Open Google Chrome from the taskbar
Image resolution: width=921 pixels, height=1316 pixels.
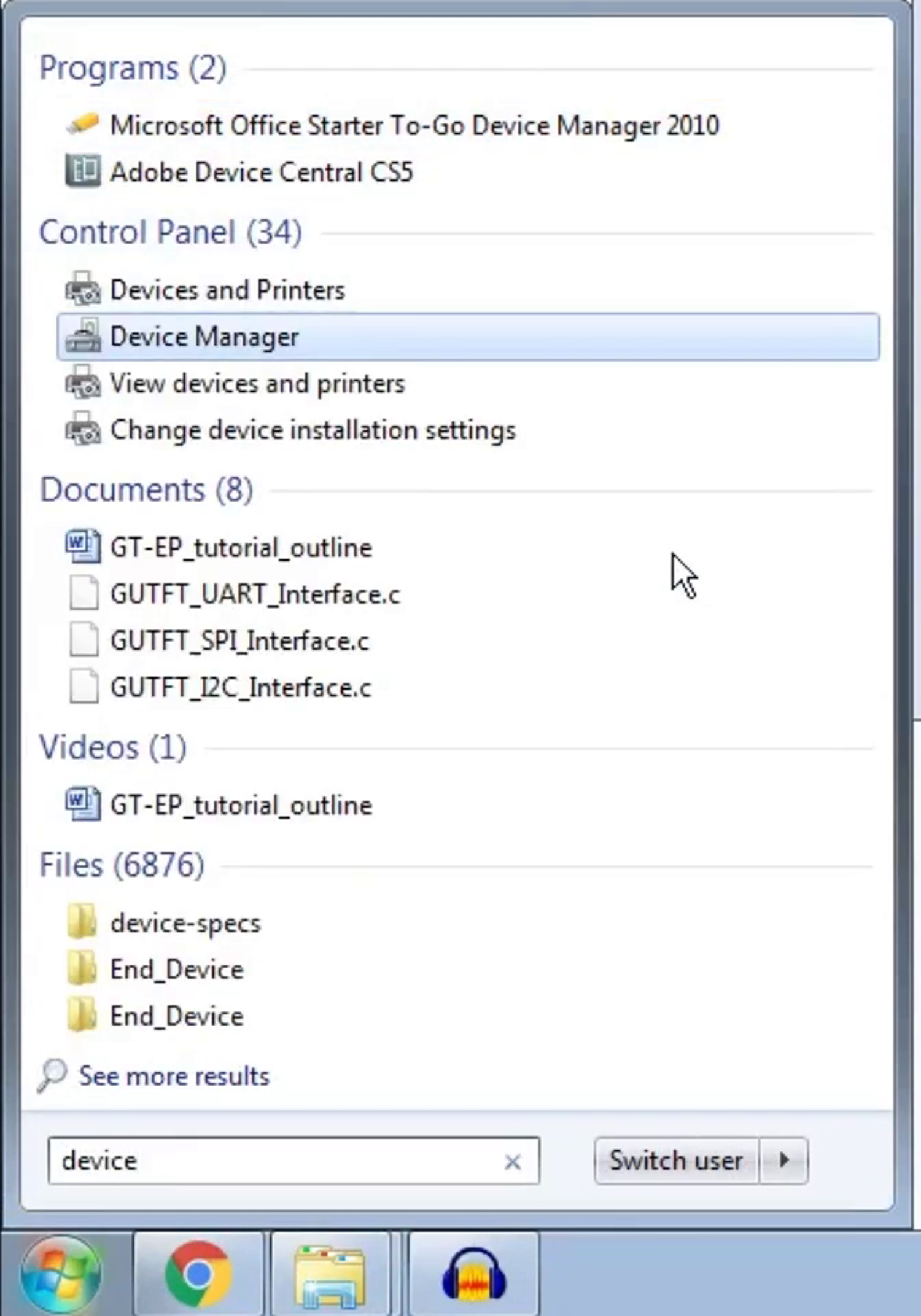pyautogui.click(x=198, y=1274)
